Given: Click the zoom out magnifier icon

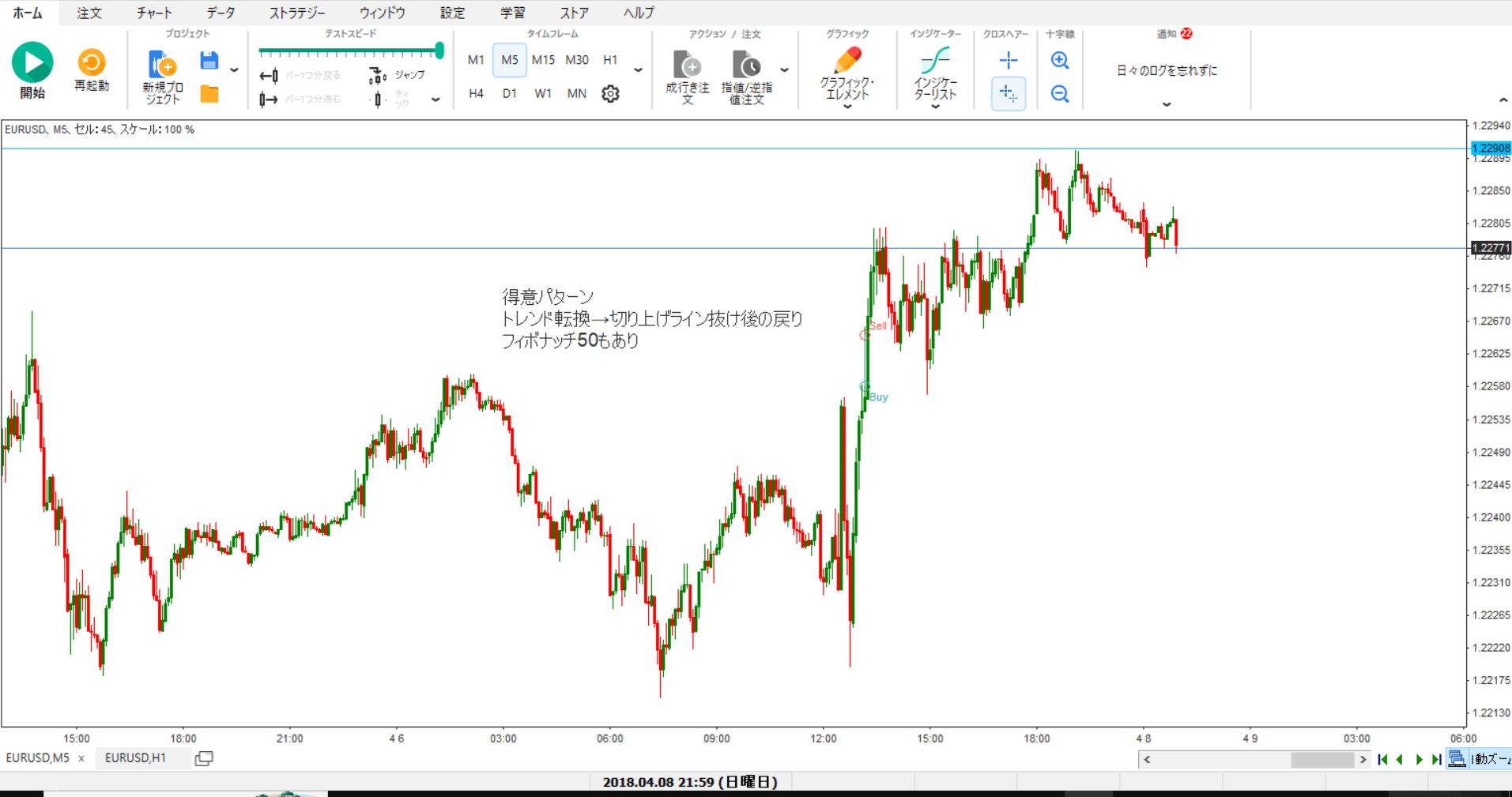Looking at the screenshot, I should (x=1060, y=94).
